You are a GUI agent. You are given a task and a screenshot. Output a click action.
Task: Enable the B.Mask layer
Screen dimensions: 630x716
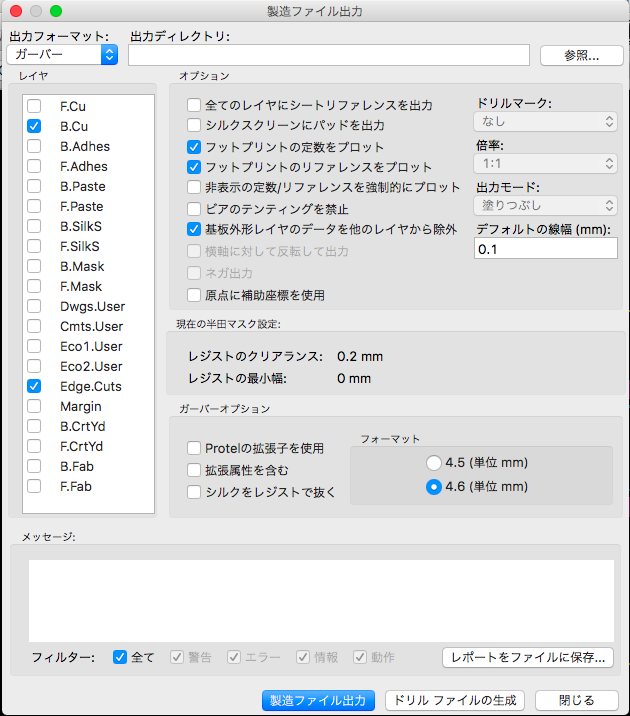click(34, 266)
